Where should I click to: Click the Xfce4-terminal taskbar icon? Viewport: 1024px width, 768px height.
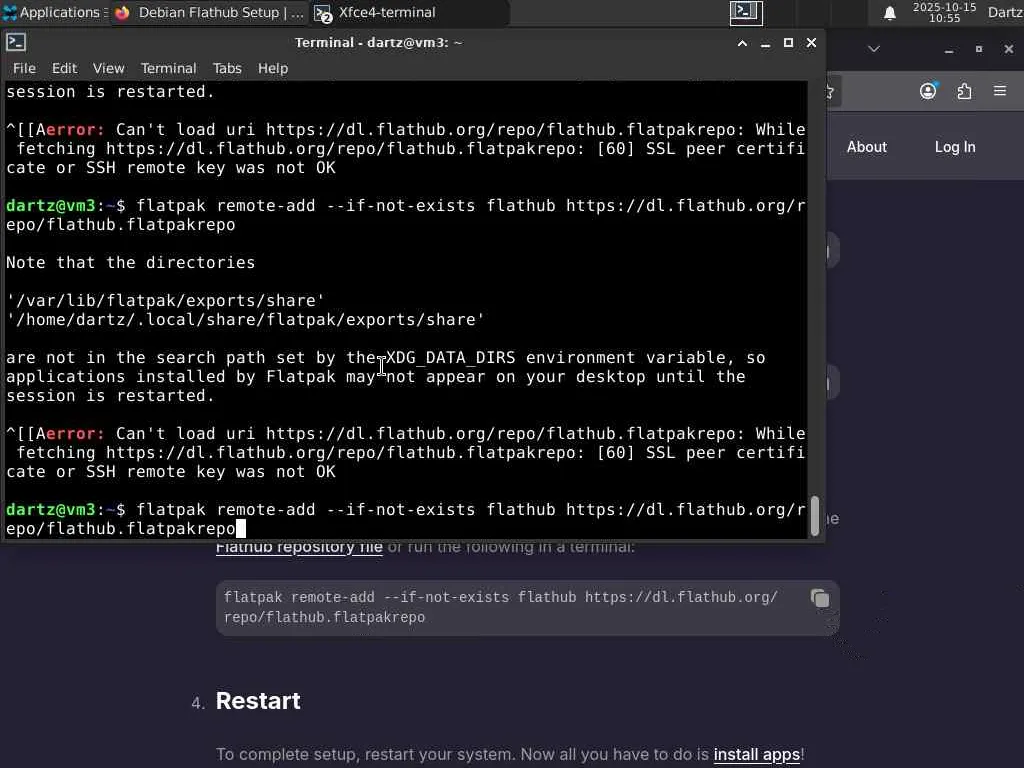pyautogui.click(x=323, y=13)
